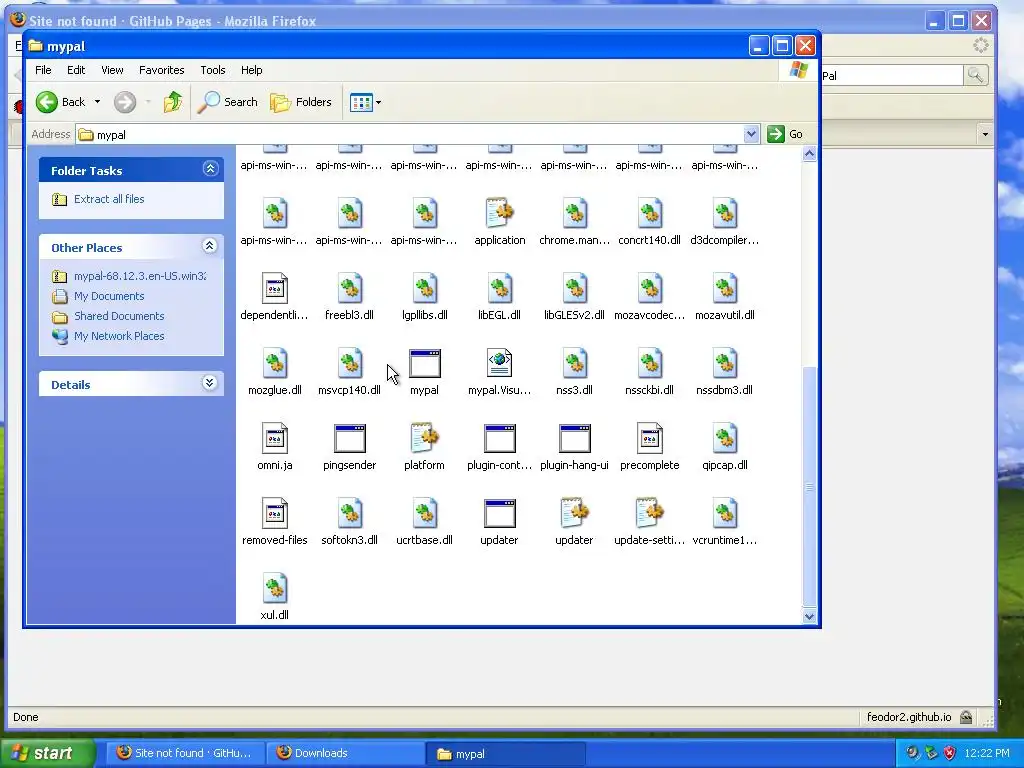This screenshot has height=768, width=1024.
Task: Select concrt140.dll file icon
Action: click(649, 214)
